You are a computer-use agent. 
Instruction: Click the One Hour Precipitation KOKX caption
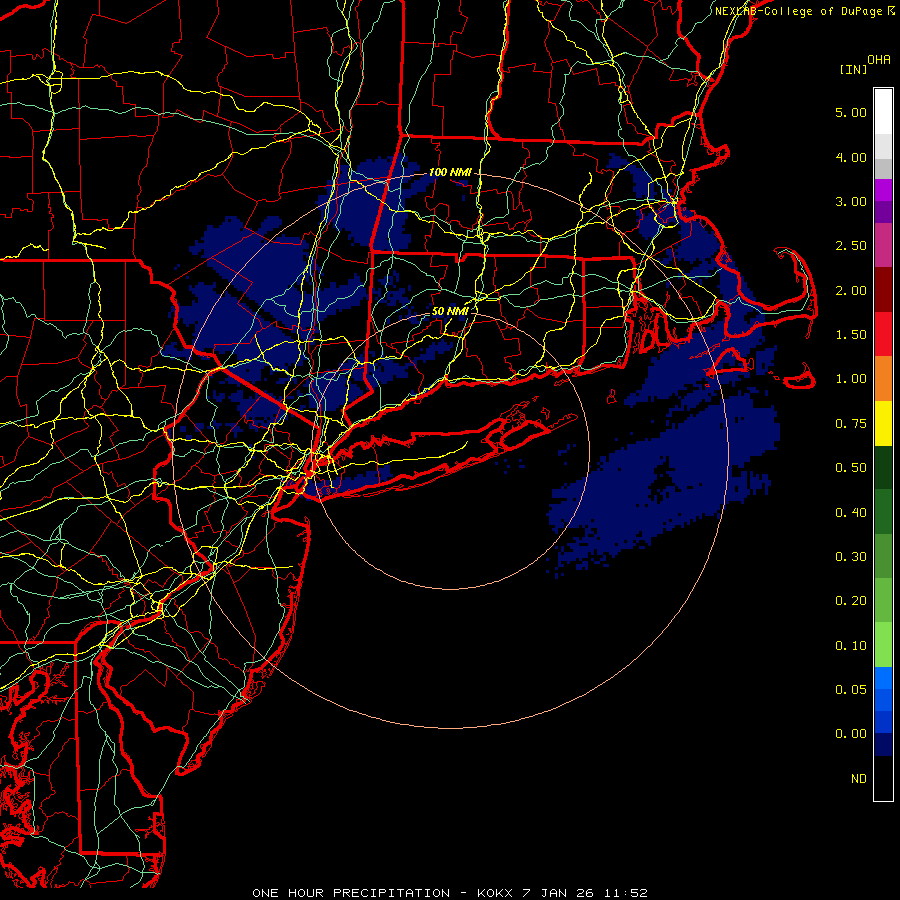click(450, 893)
